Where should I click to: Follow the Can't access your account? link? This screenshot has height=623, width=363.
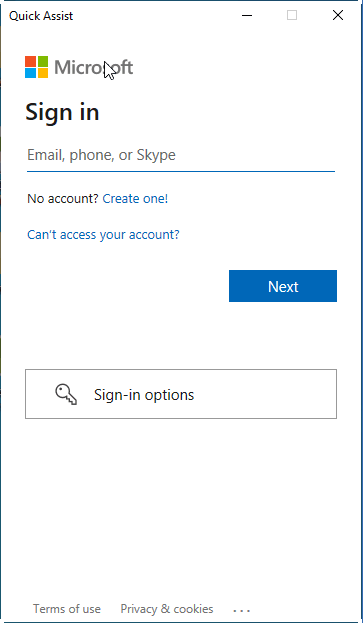coord(103,234)
